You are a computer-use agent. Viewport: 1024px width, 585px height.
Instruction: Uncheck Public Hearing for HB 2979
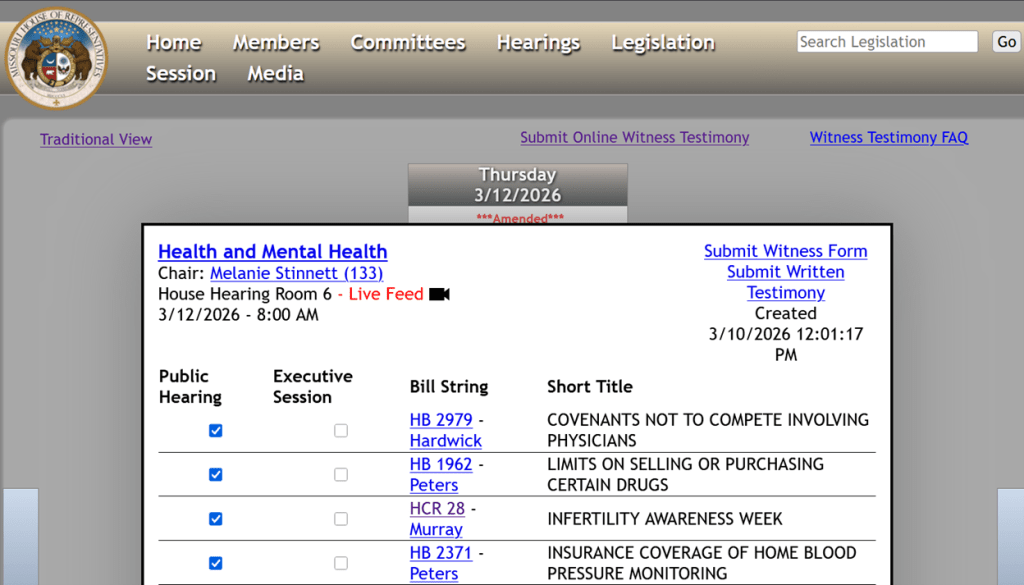pos(215,430)
